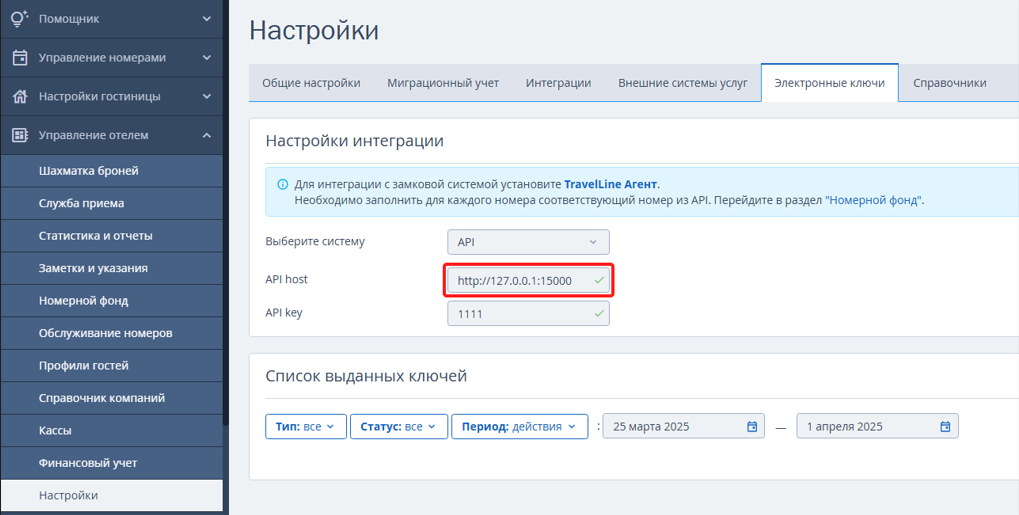Open the Период: действия filter dropdown
The height and width of the screenshot is (515, 1019).
(519, 427)
